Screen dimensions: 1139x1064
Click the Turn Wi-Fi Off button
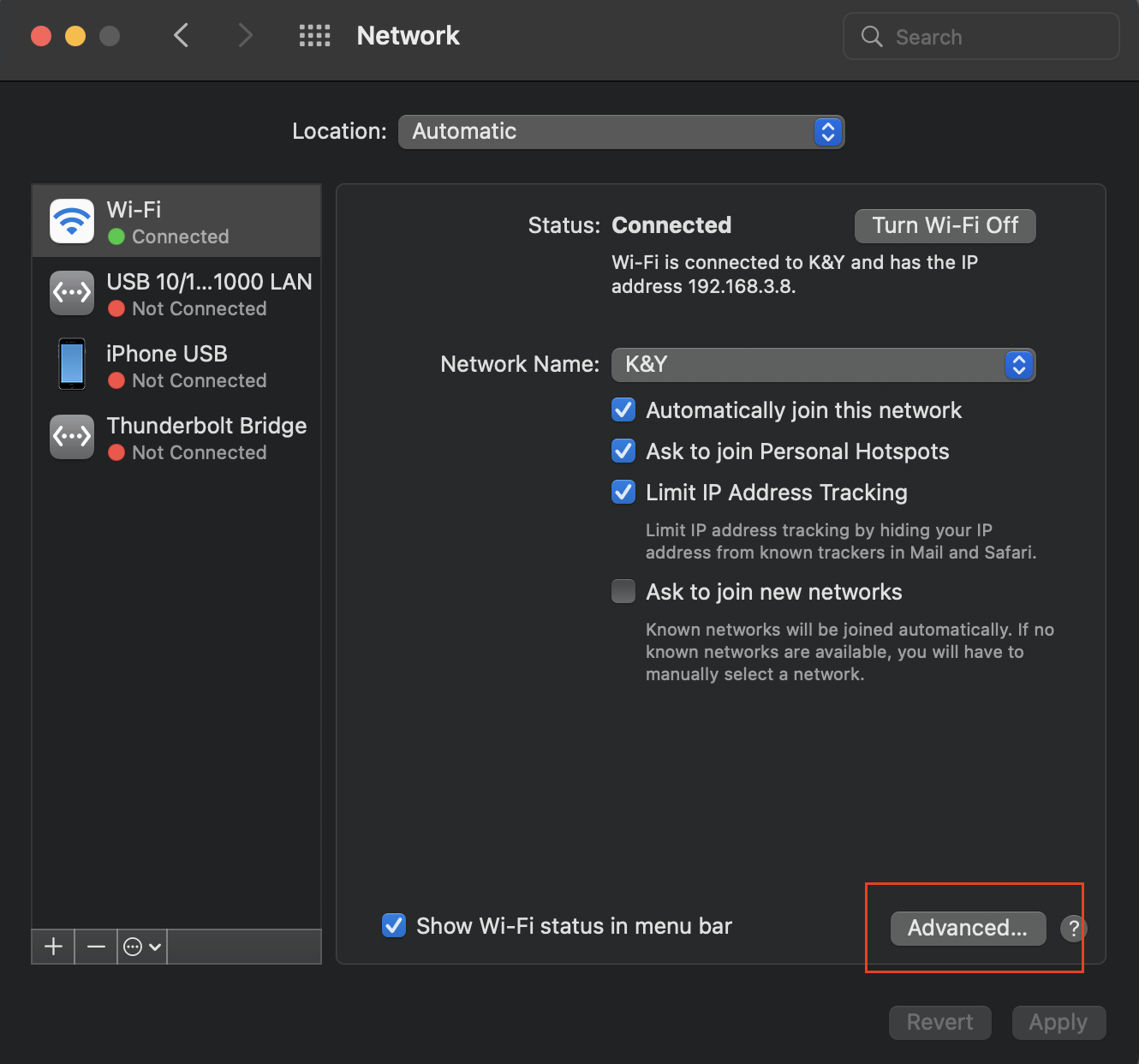coord(945,226)
